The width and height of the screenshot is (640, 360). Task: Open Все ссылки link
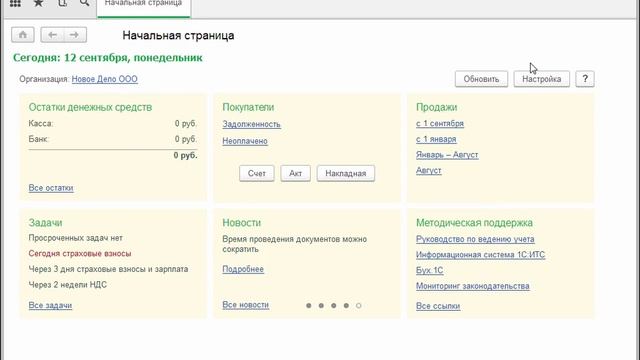(438, 306)
